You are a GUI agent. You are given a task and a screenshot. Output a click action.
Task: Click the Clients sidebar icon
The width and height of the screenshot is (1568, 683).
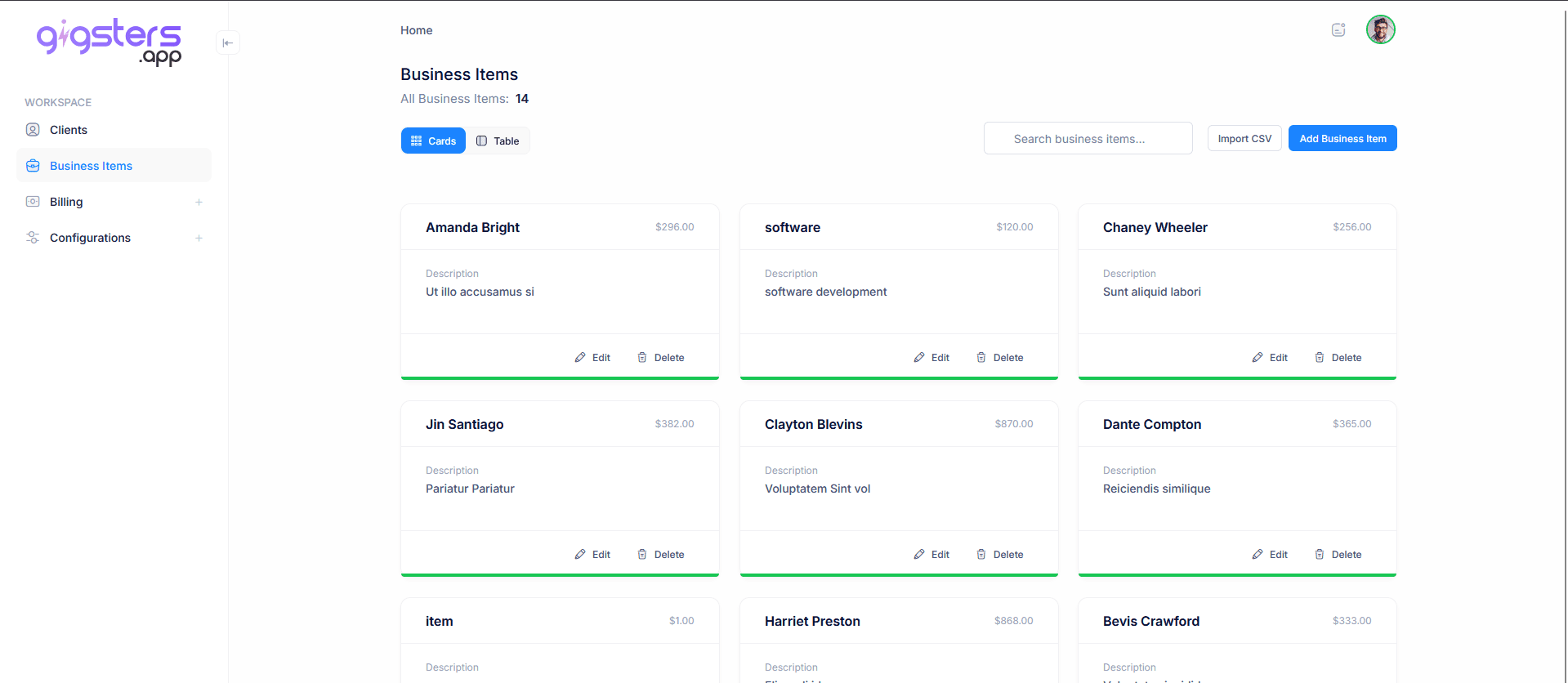(33, 130)
